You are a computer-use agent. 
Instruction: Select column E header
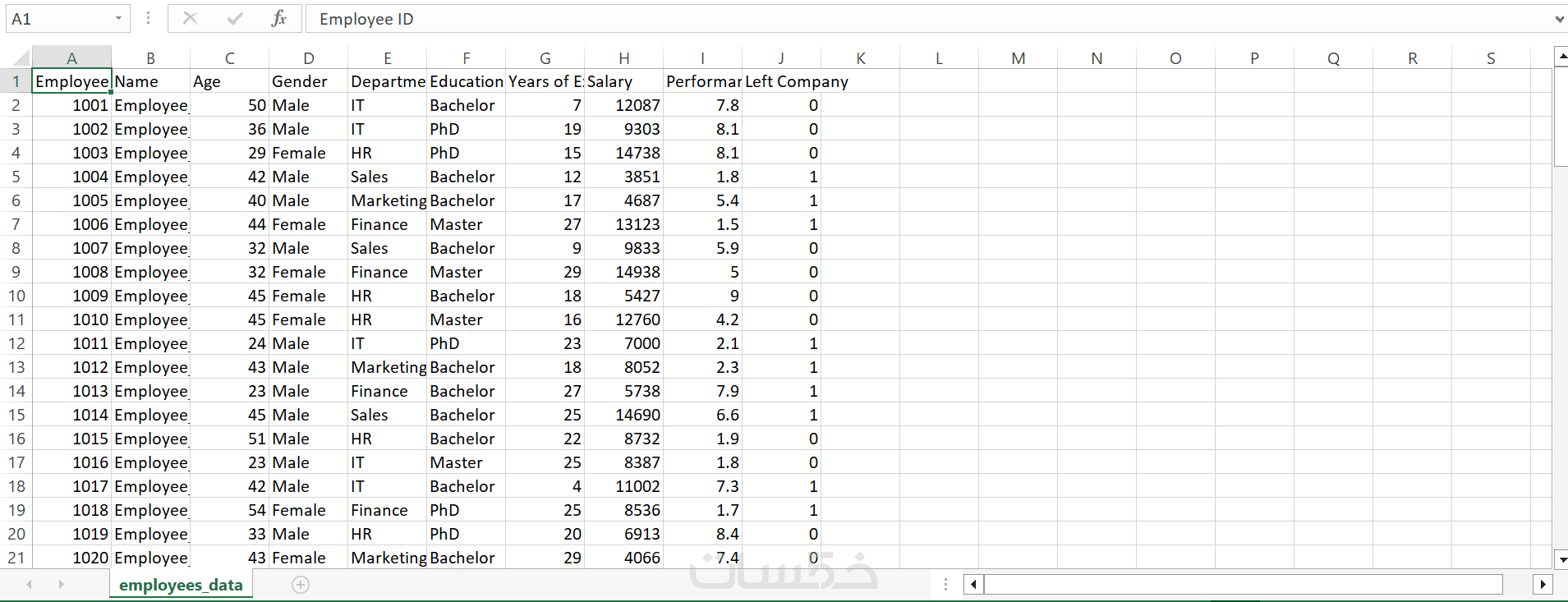click(388, 57)
